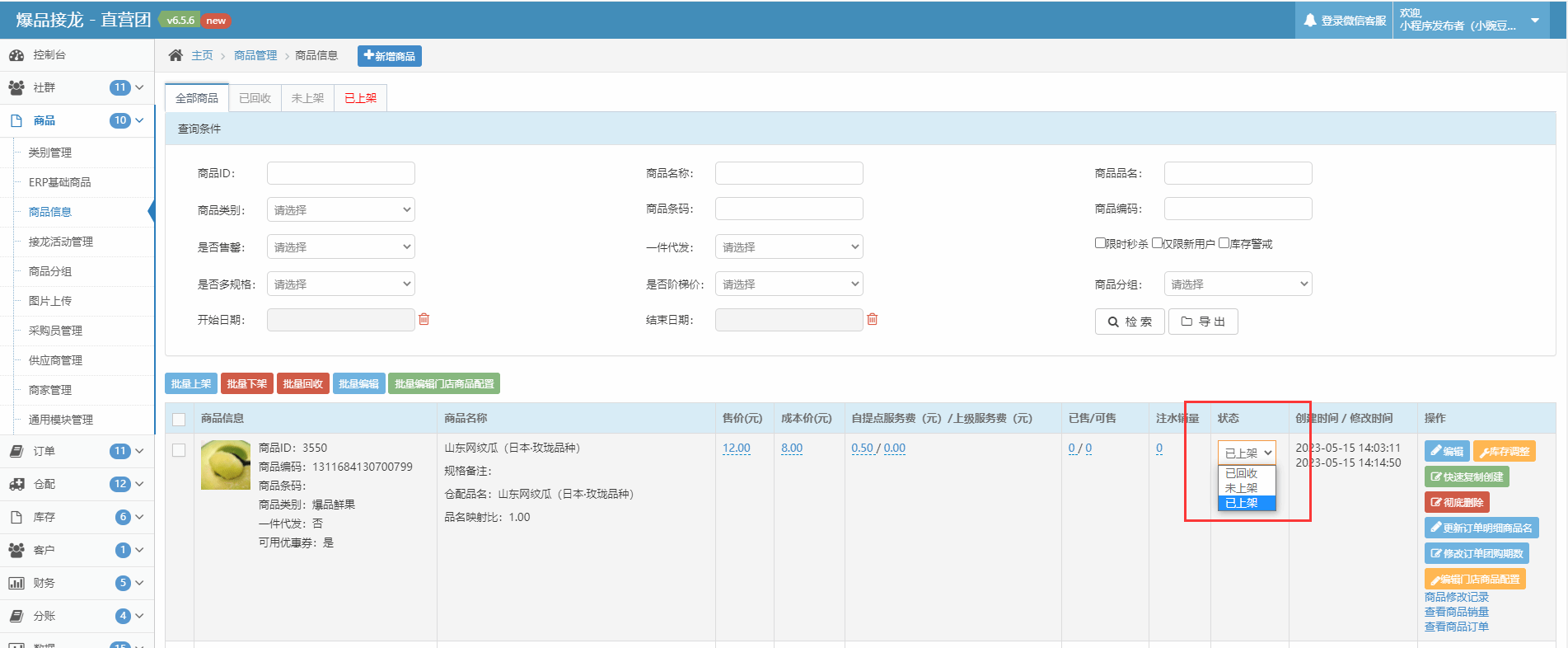Open 类别管理 in the sidebar

(50, 153)
